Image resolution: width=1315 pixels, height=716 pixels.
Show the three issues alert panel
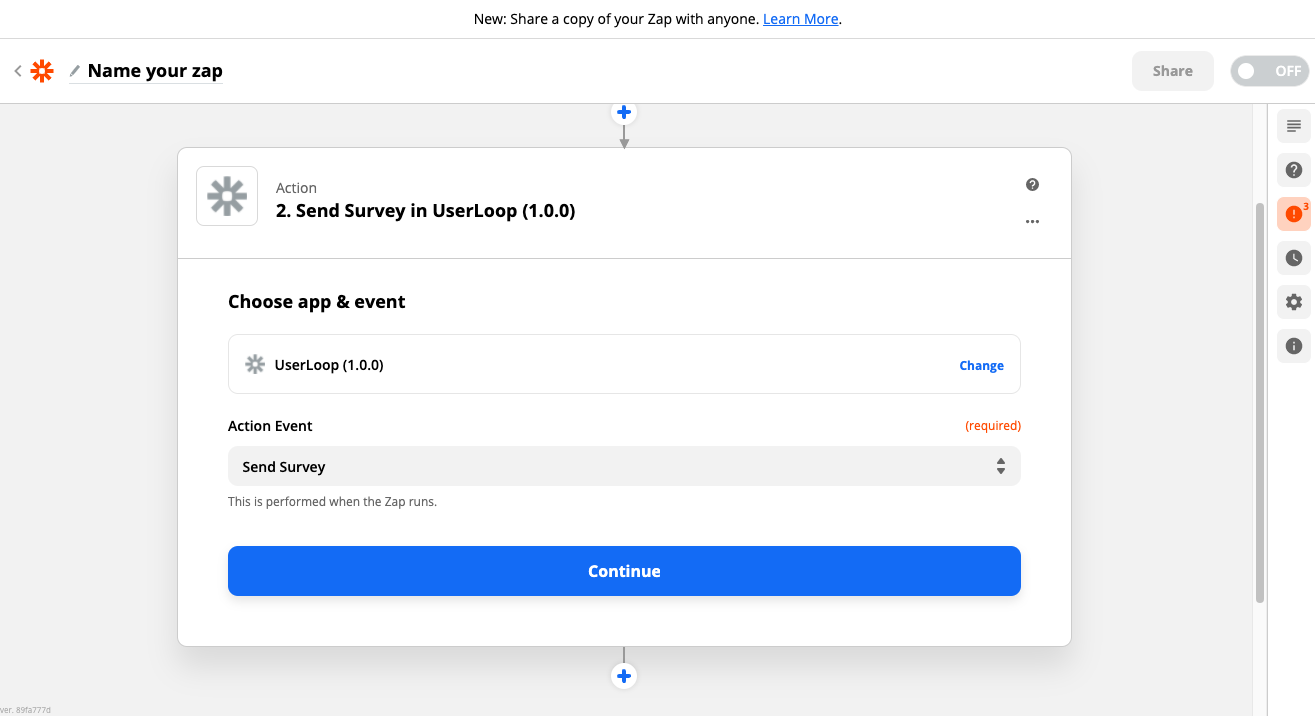[x=1294, y=214]
